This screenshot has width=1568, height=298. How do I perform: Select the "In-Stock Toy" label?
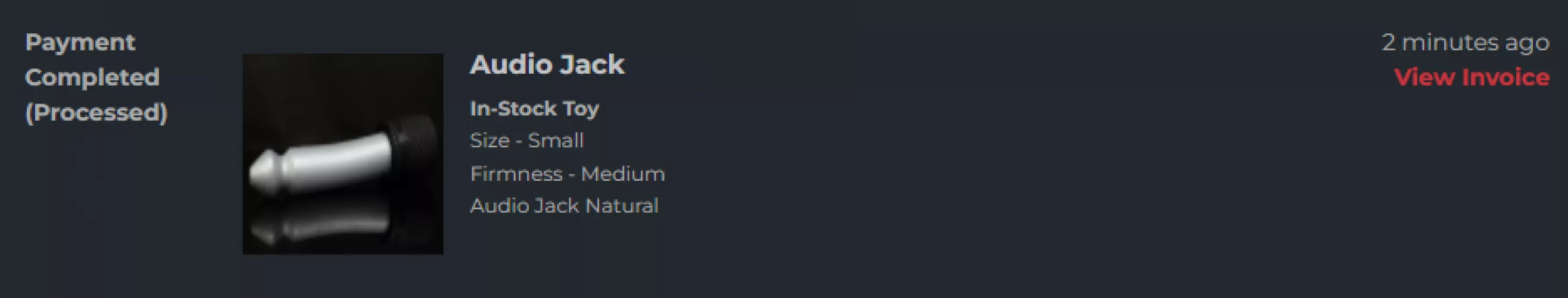[x=534, y=108]
